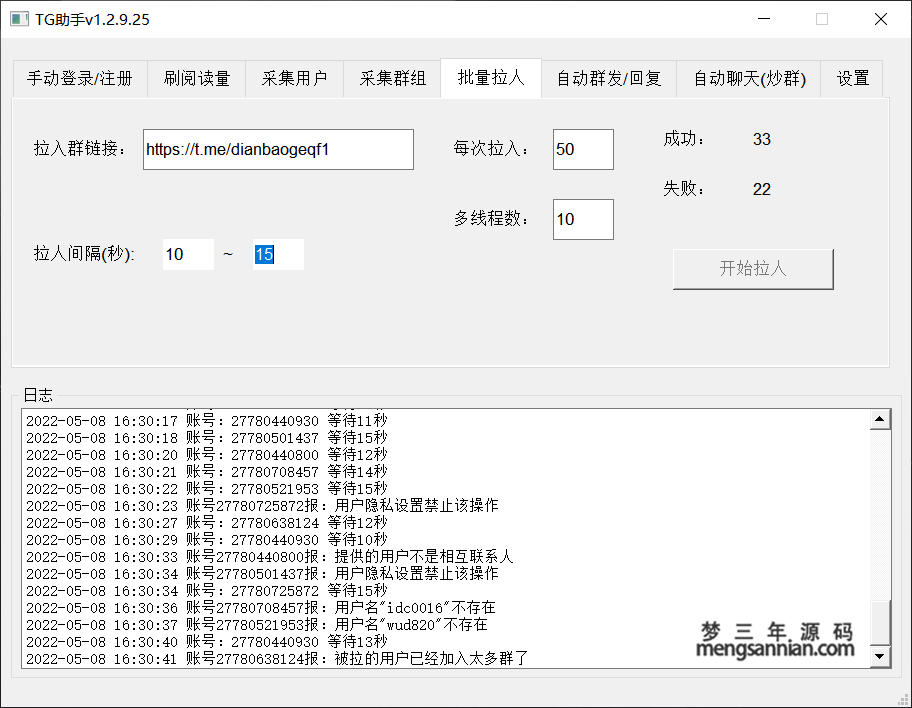Screen dimensions: 912x708
Task: Click log line timestamped 16:30:23
Action: pyautogui.click(x=262, y=506)
